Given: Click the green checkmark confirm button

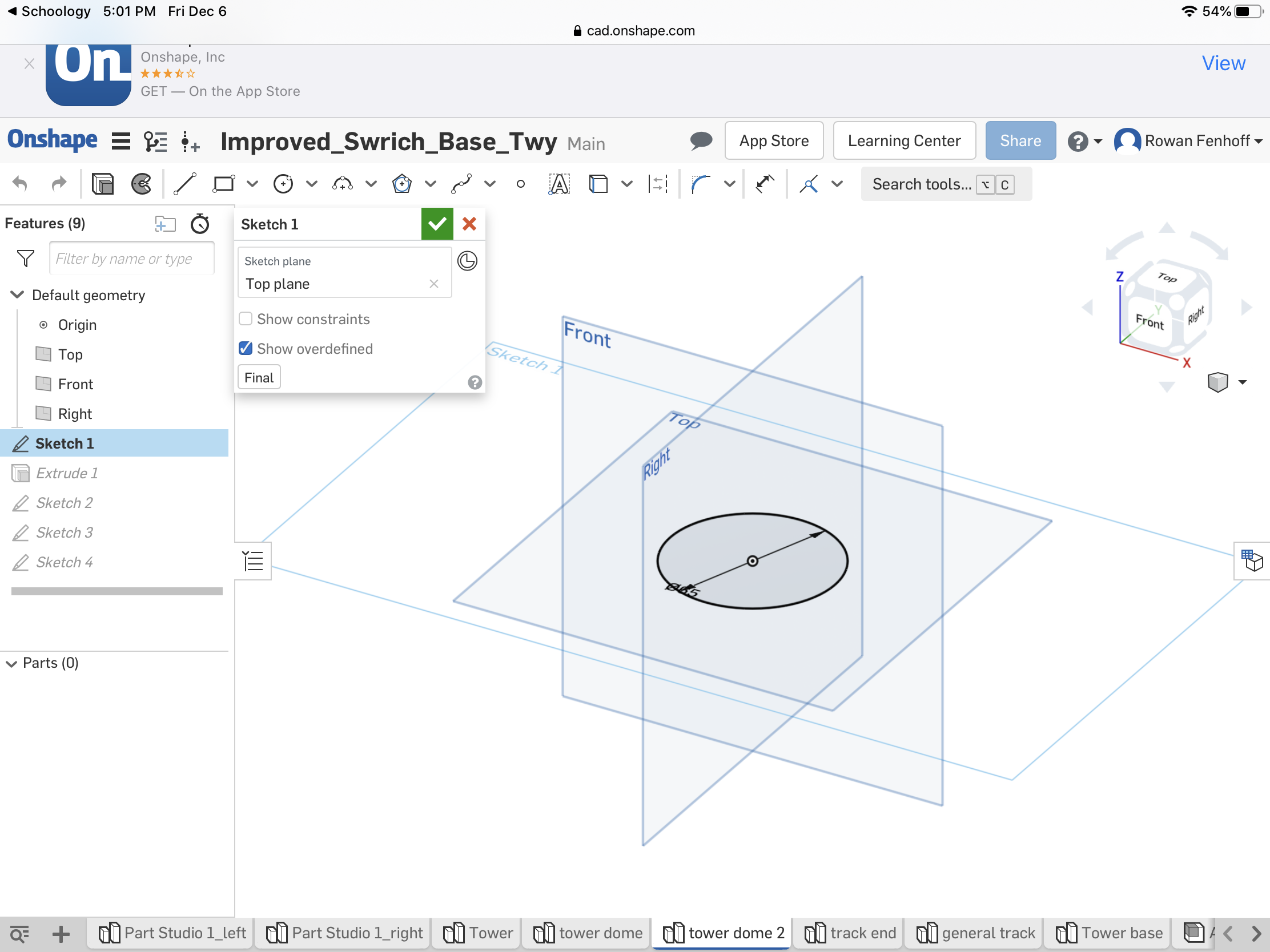Looking at the screenshot, I should pos(437,224).
